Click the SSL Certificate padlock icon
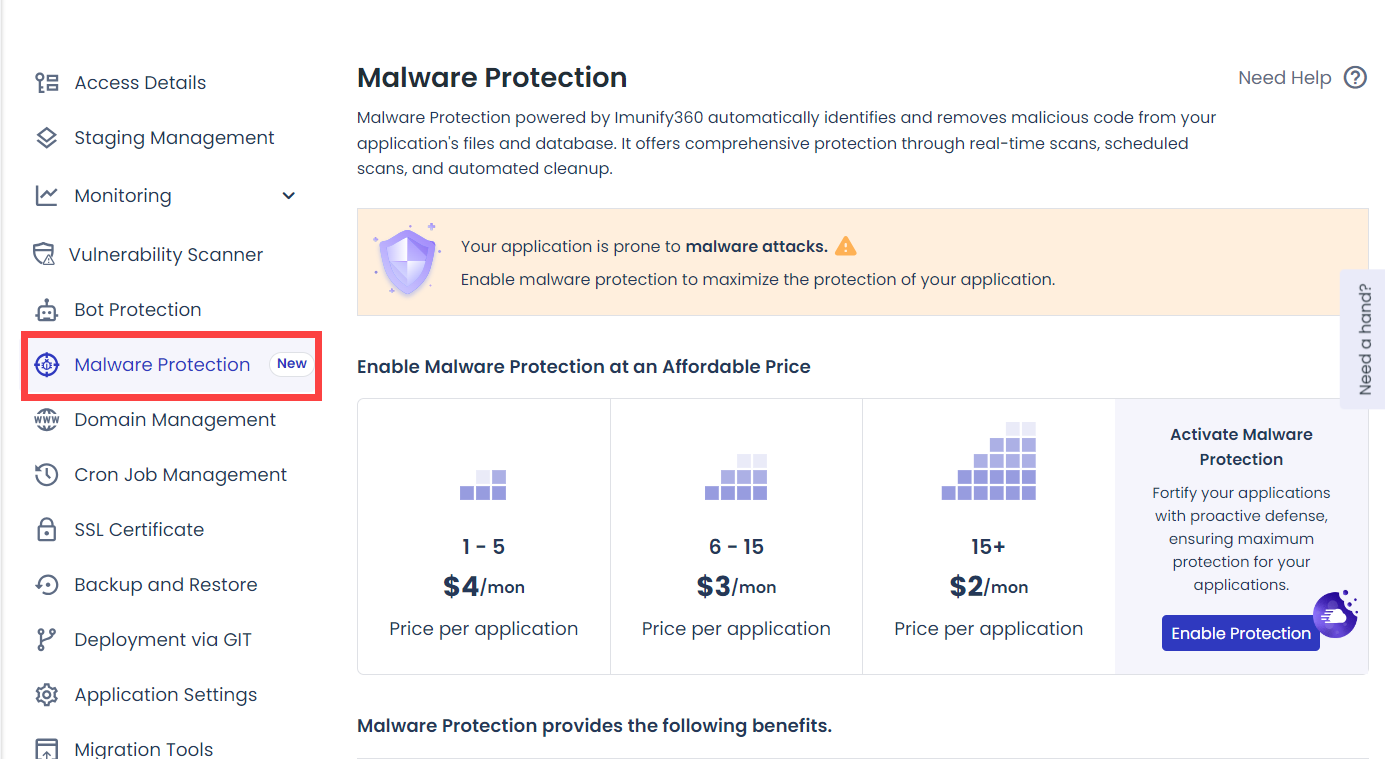This screenshot has height=759, width=1385. point(46,530)
